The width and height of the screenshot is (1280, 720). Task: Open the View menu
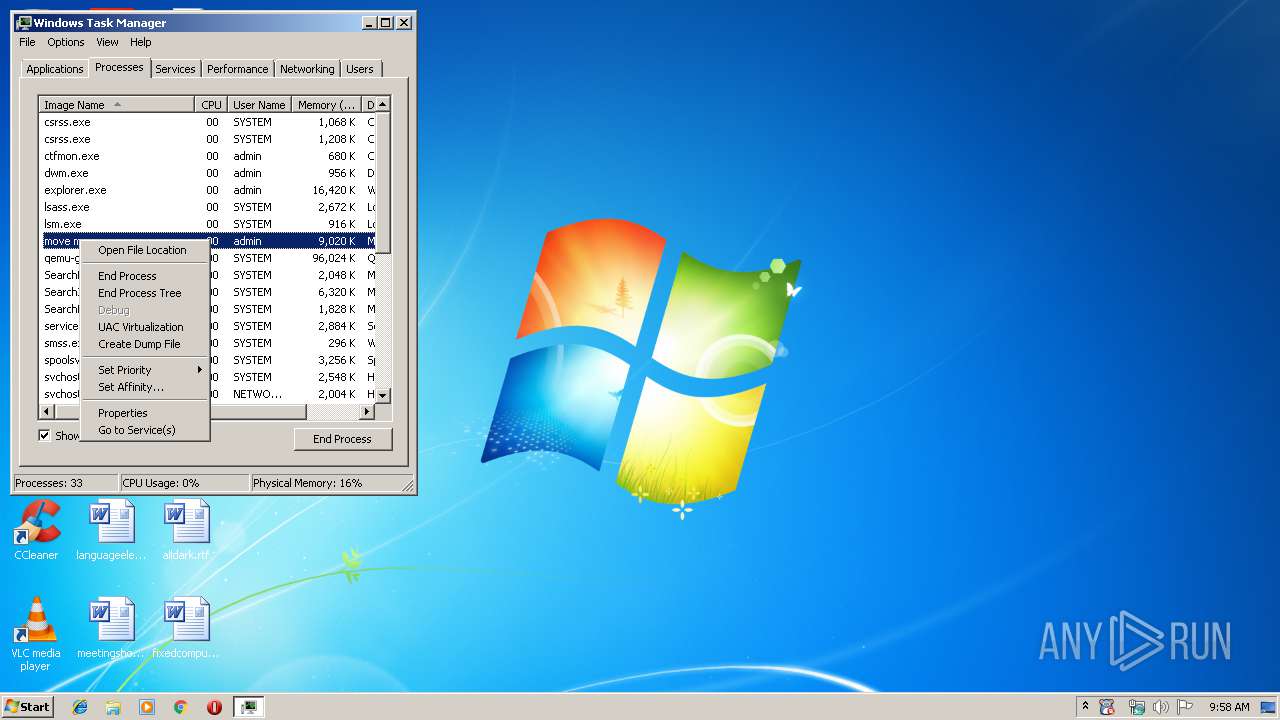[107, 42]
